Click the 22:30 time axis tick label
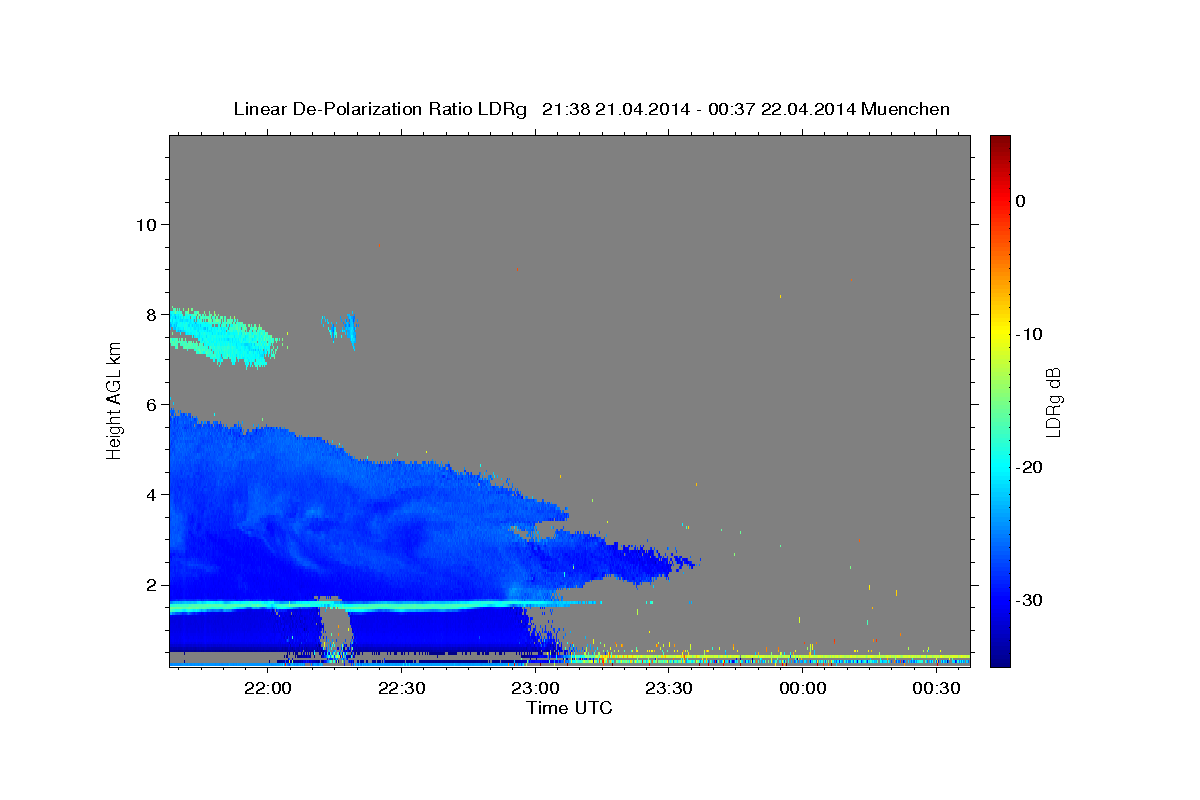 point(402,688)
